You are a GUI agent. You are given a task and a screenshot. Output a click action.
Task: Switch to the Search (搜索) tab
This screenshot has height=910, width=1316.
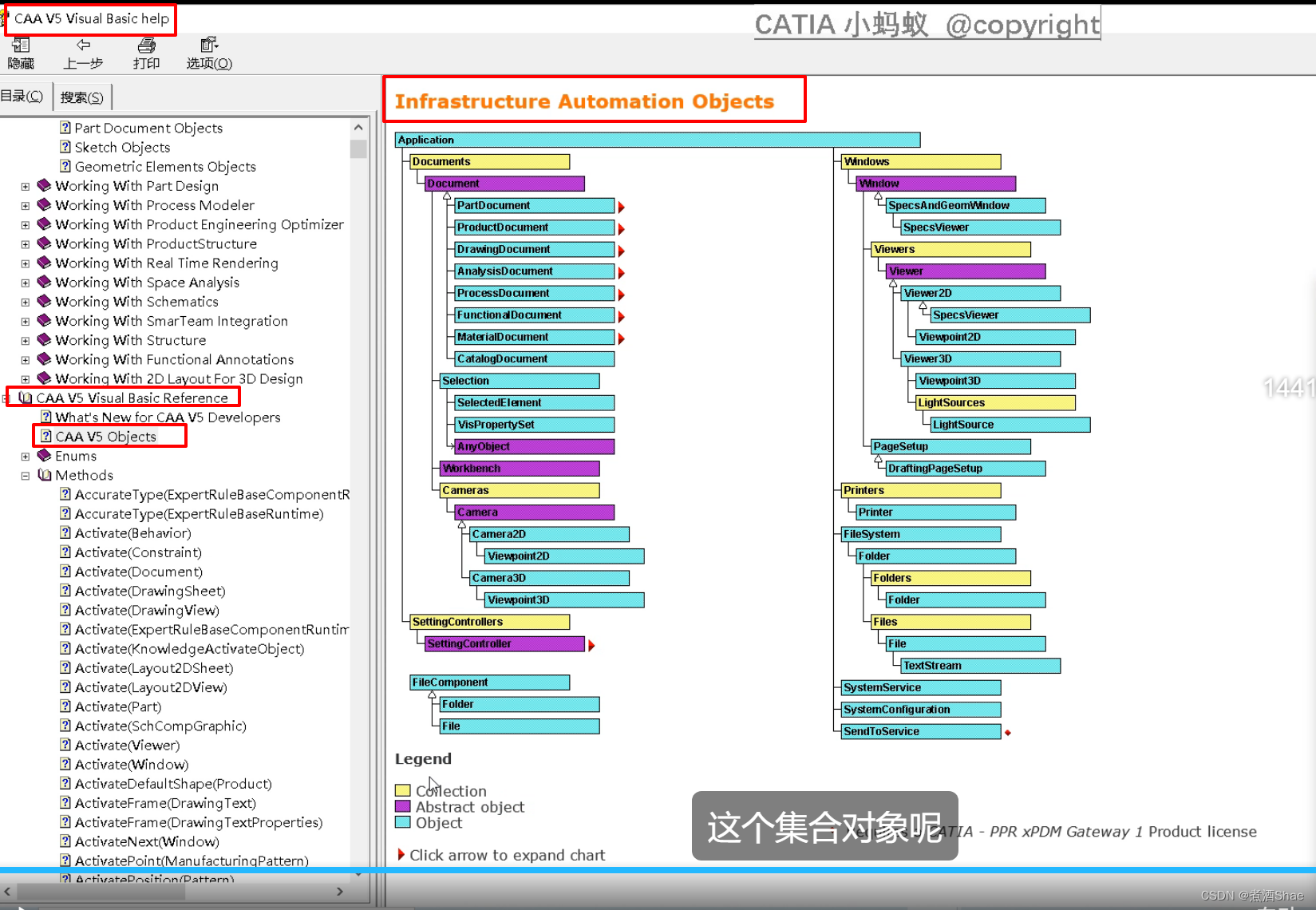click(81, 97)
